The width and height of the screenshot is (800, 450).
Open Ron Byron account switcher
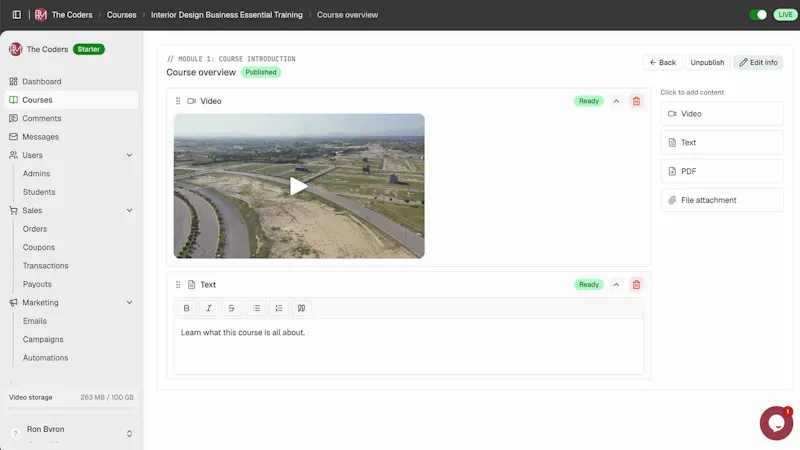129,434
